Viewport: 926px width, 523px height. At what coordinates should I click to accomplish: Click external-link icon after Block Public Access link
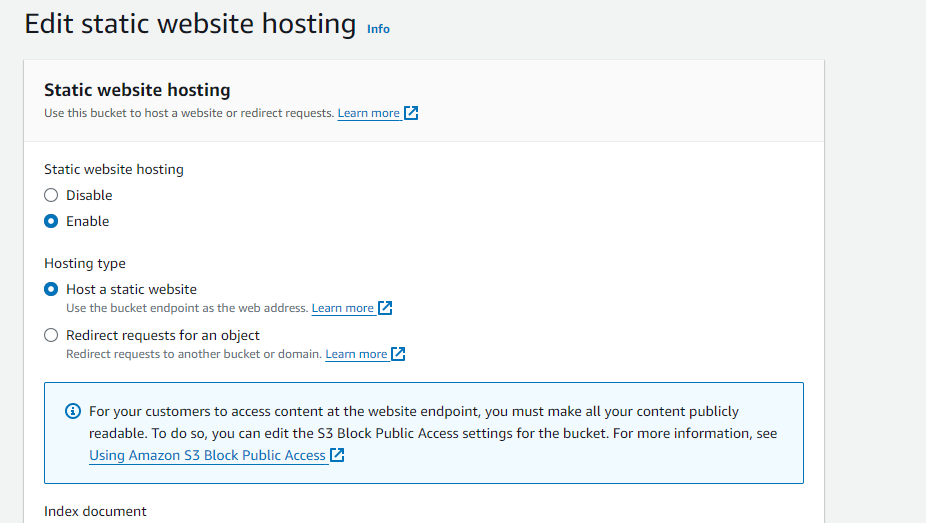(337, 455)
